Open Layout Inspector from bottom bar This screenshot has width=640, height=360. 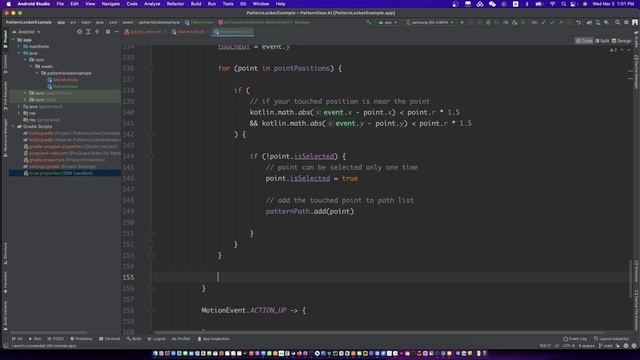click(x=611, y=339)
